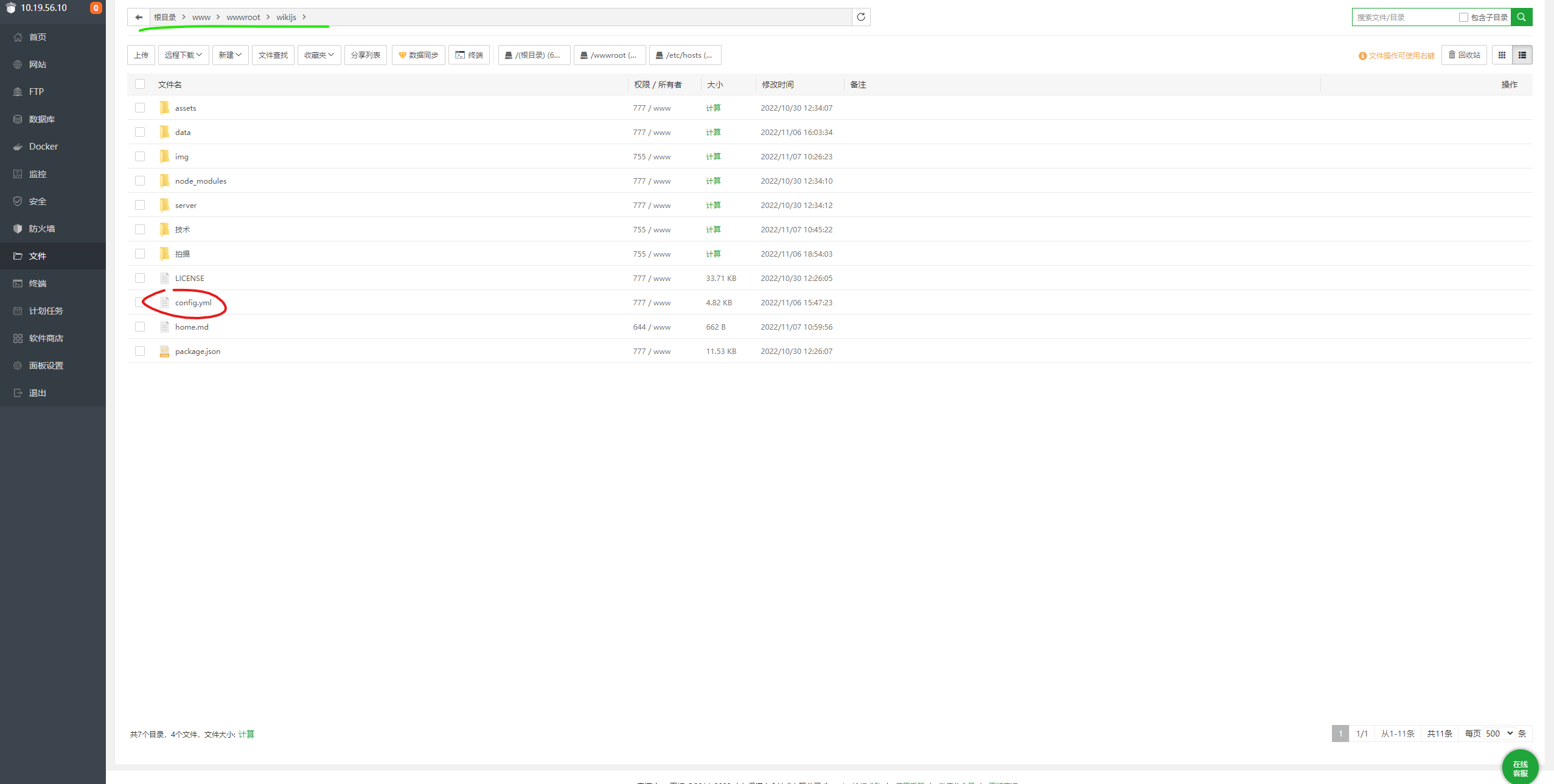
Task: Click the green search magnifier button
Action: coord(1521,17)
